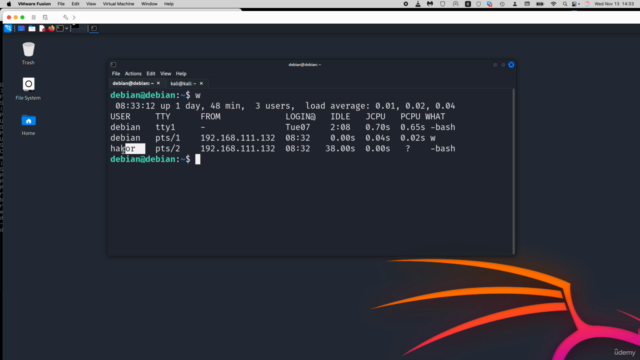Click the battery status icon in menu bar
Image resolution: width=640 pixels, height=360 pixels.
(x=540, y=4)
